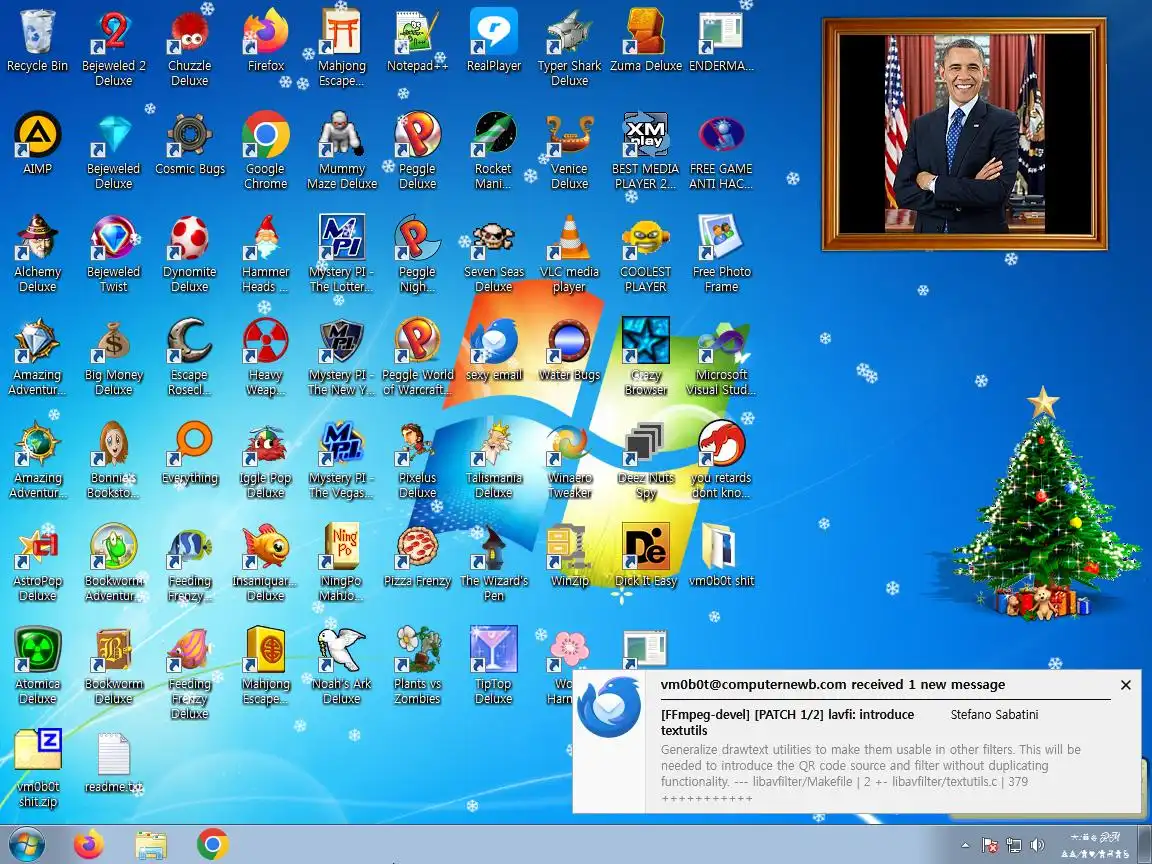This screenshot has height=864, width=1152.
Task: Select the Winaero Tweaker icon
Action: [x=569, y=460]
